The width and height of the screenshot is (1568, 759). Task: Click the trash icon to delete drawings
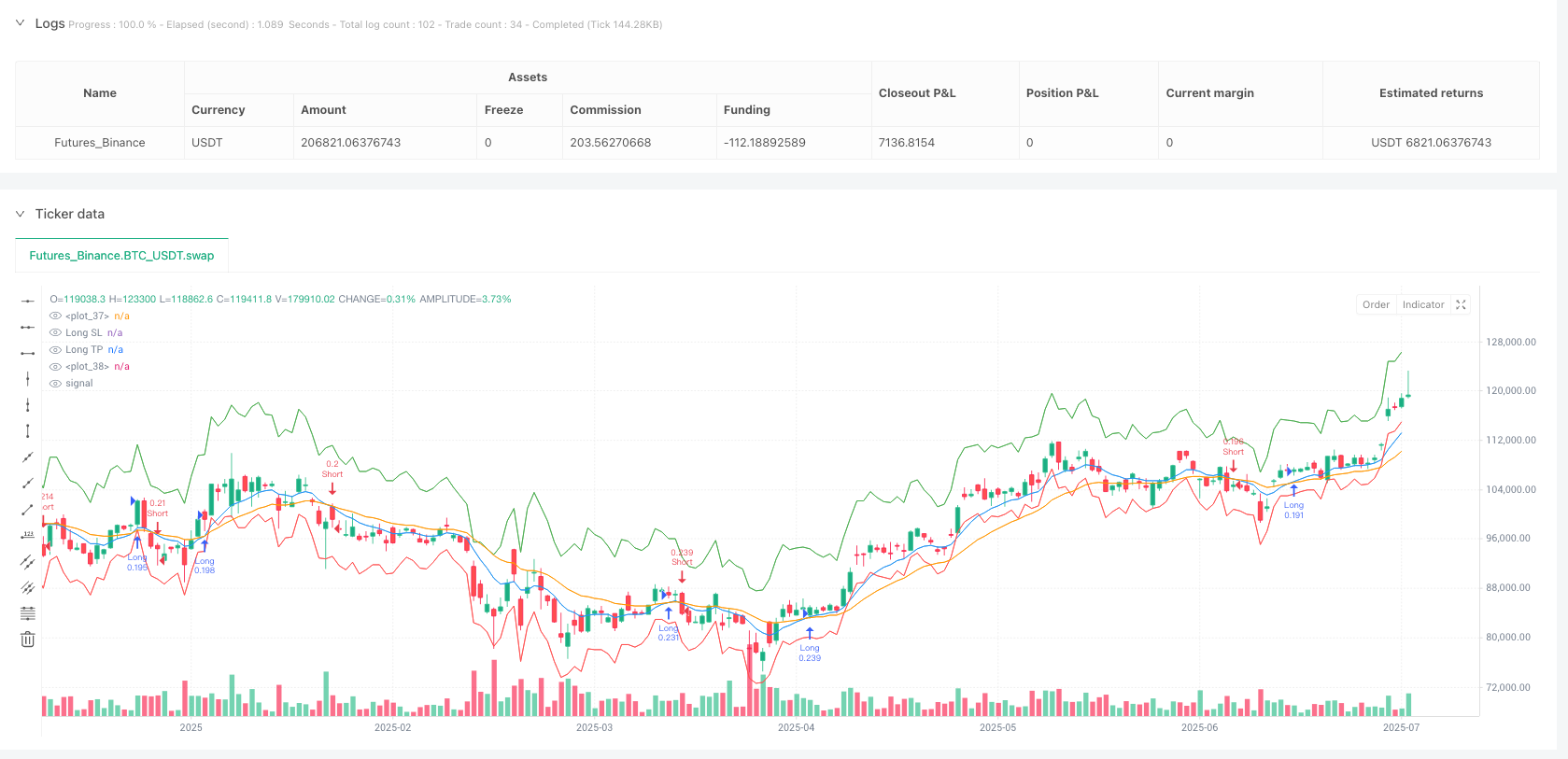pos(28,640)
